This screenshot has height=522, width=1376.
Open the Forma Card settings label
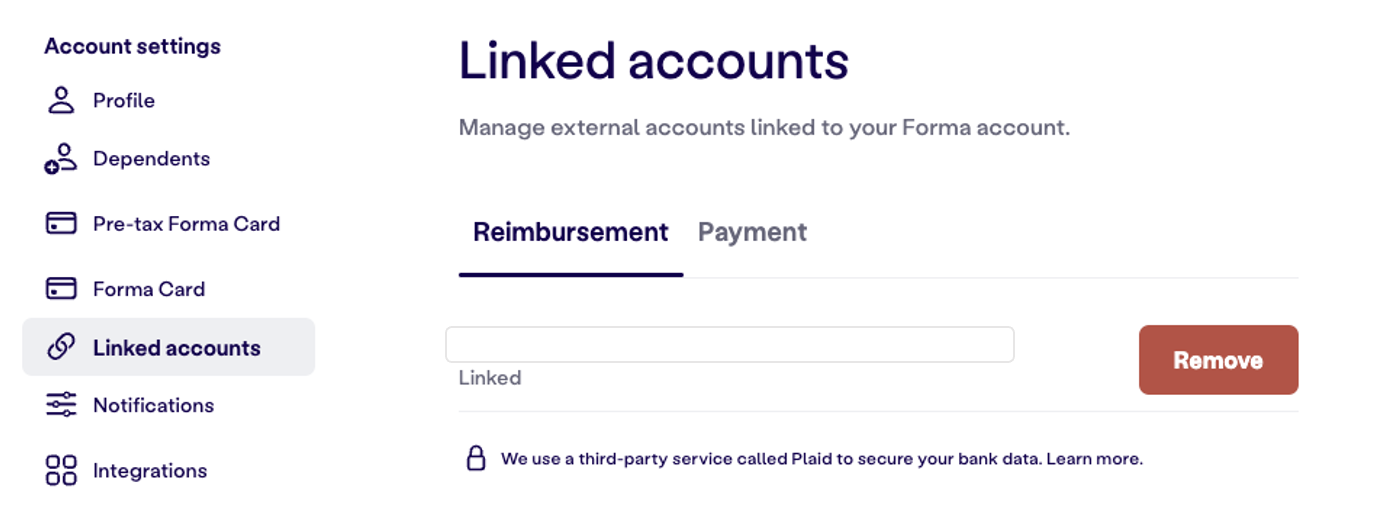coord(149,289)
